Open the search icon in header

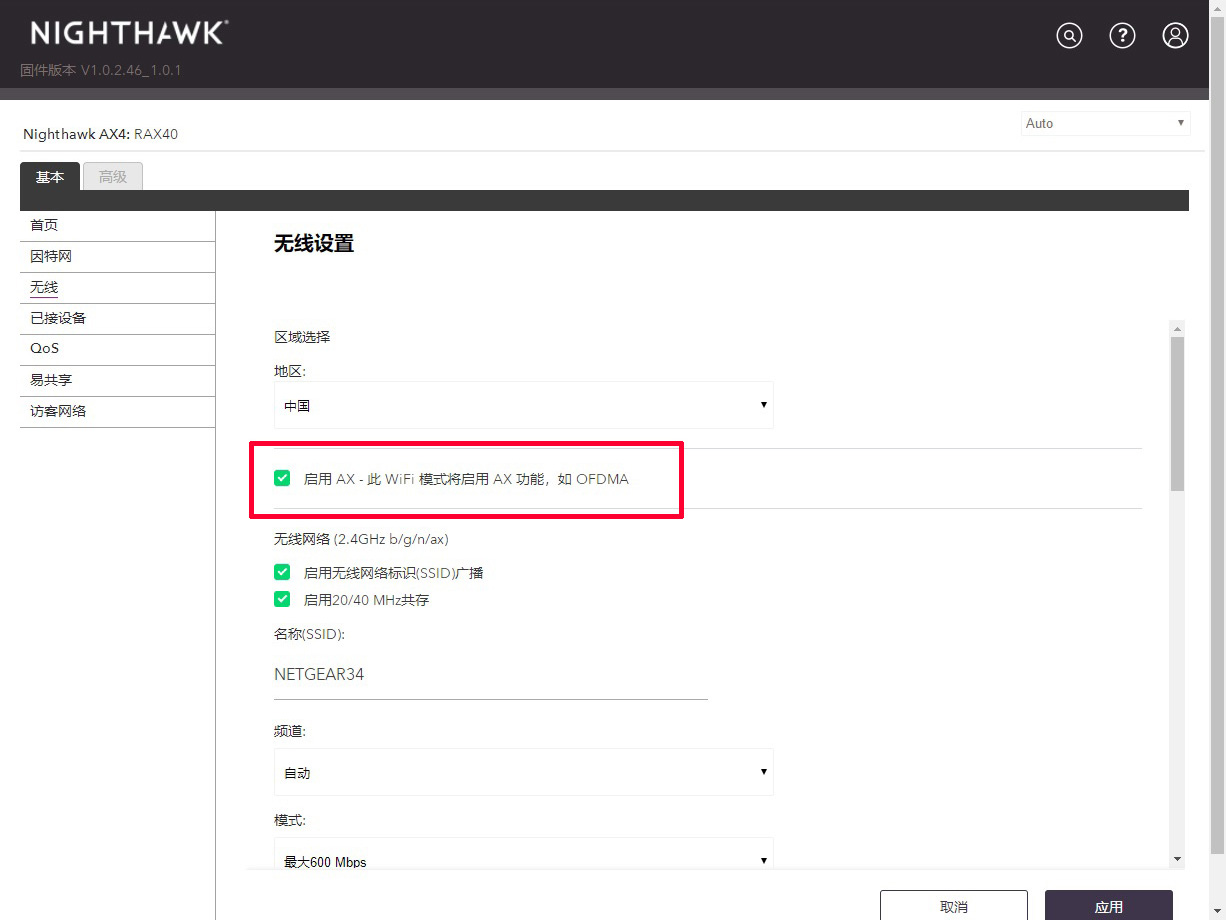[1070, 36]
